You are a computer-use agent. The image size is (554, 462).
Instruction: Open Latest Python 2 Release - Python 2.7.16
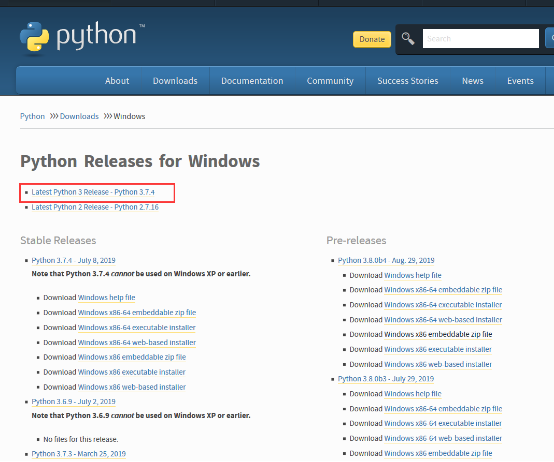tap(95, 207)
